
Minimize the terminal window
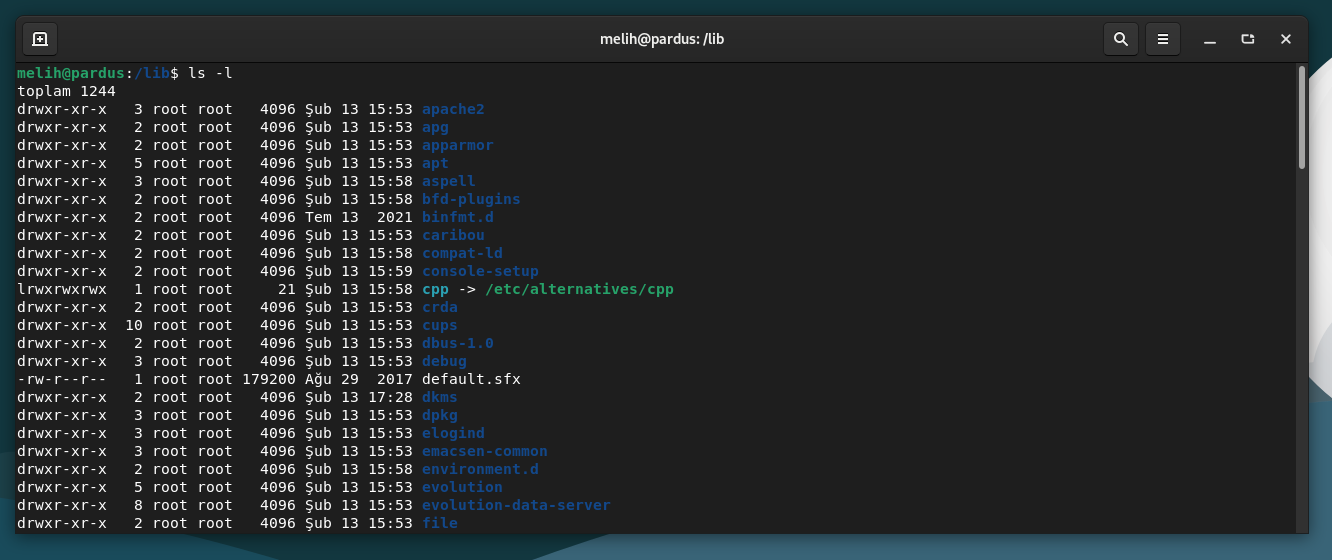1210,39
